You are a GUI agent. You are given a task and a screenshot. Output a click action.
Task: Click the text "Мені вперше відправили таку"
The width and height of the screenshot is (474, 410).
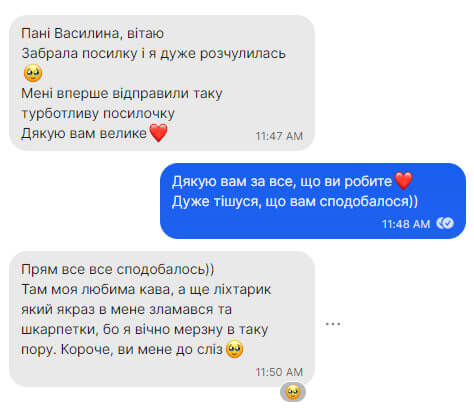[122, 93]
